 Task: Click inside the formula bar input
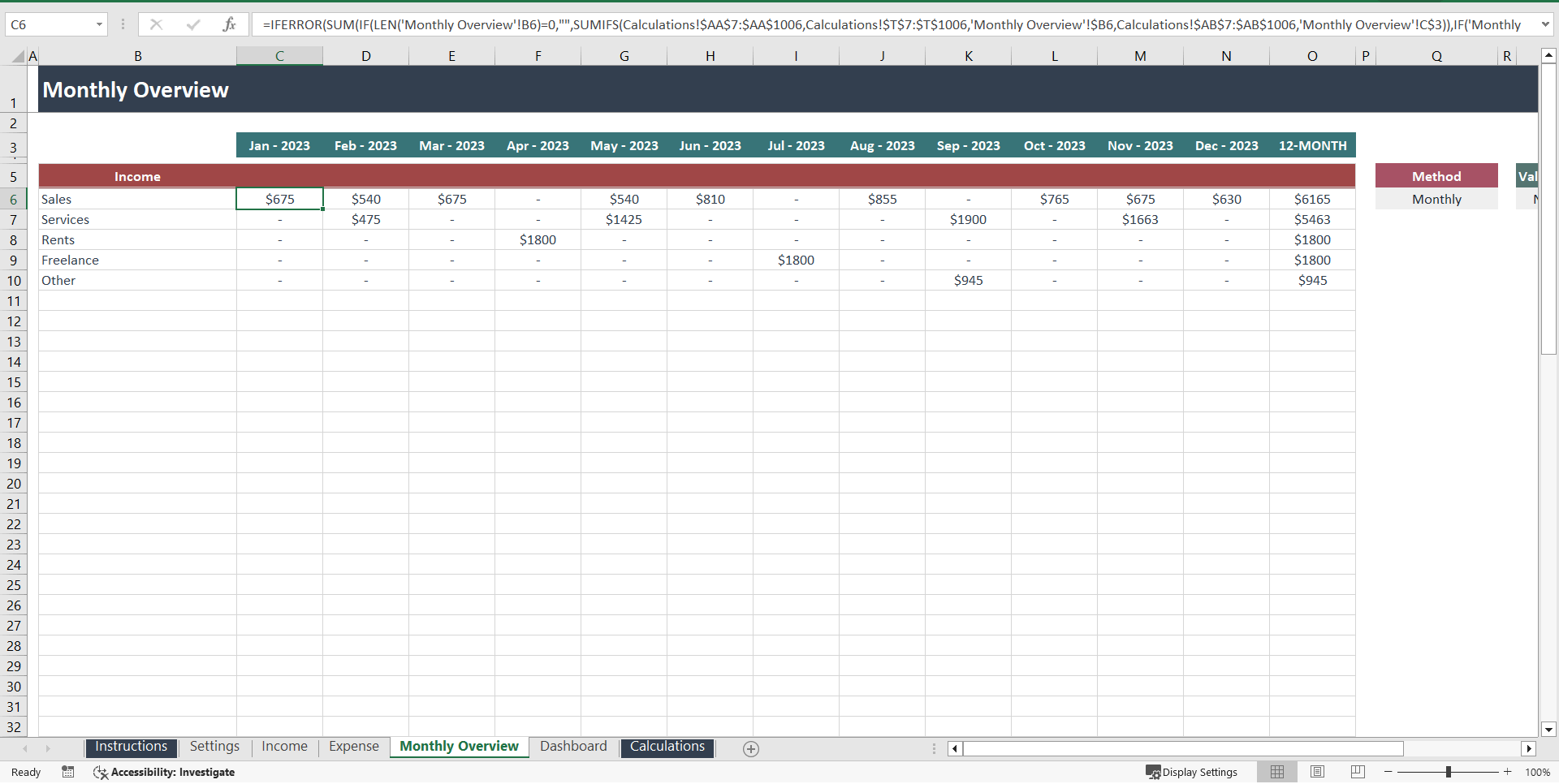tap(893, 24)
